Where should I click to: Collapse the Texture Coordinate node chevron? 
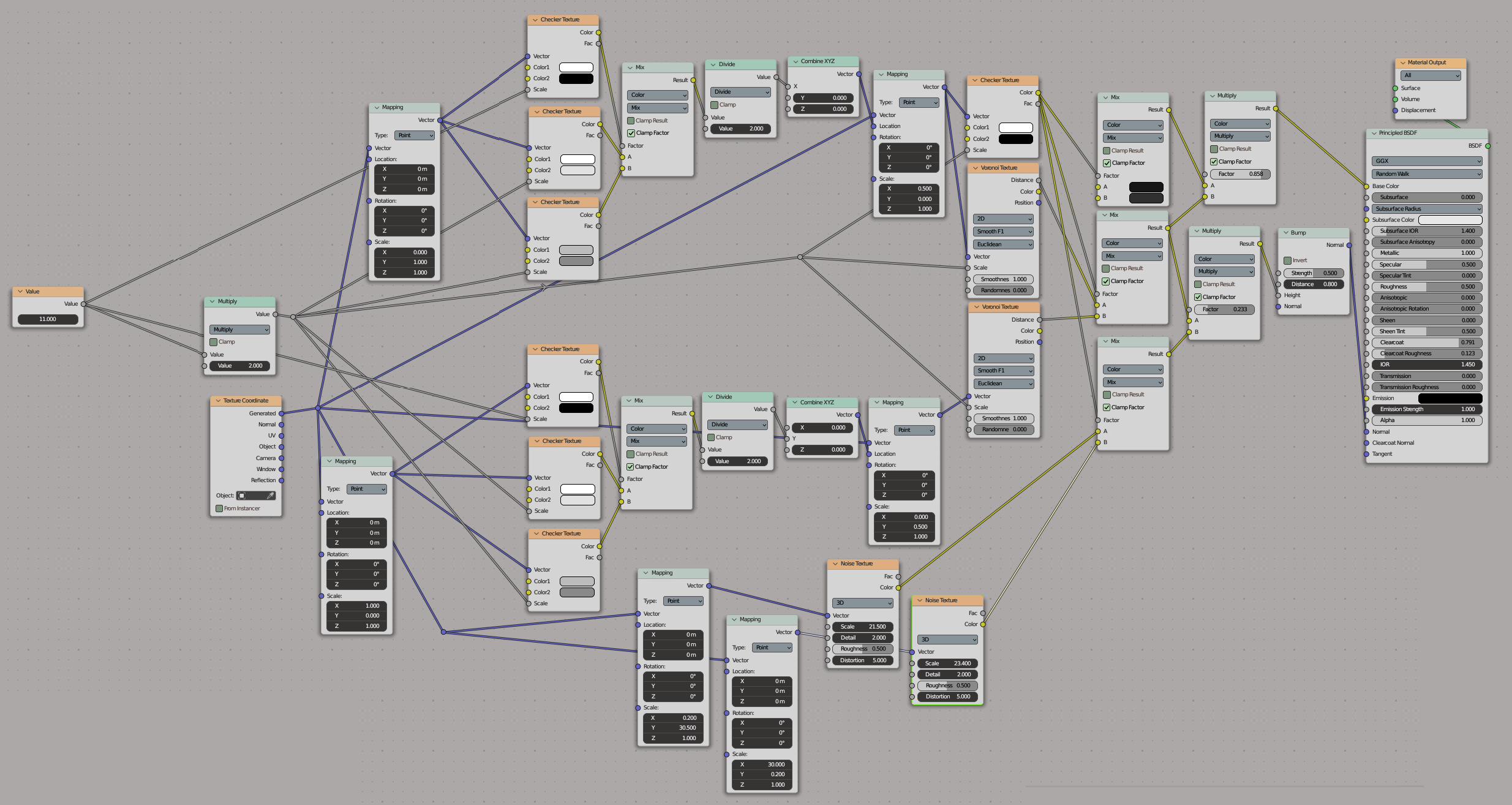click(218, 401)
